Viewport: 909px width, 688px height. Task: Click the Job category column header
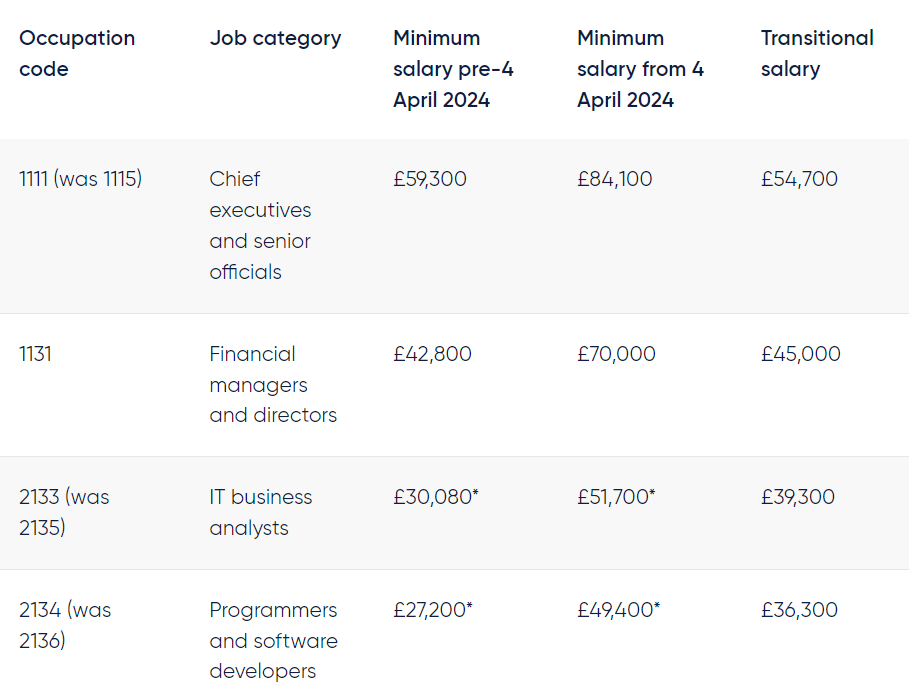pos(275,38)
